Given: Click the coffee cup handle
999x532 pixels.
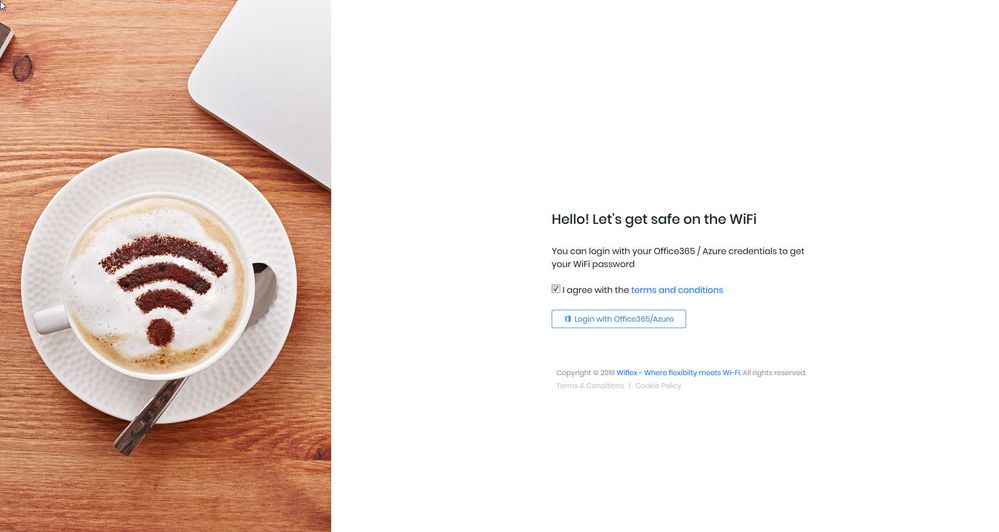Looking at the screenshot, I should (x=50, y=319).
